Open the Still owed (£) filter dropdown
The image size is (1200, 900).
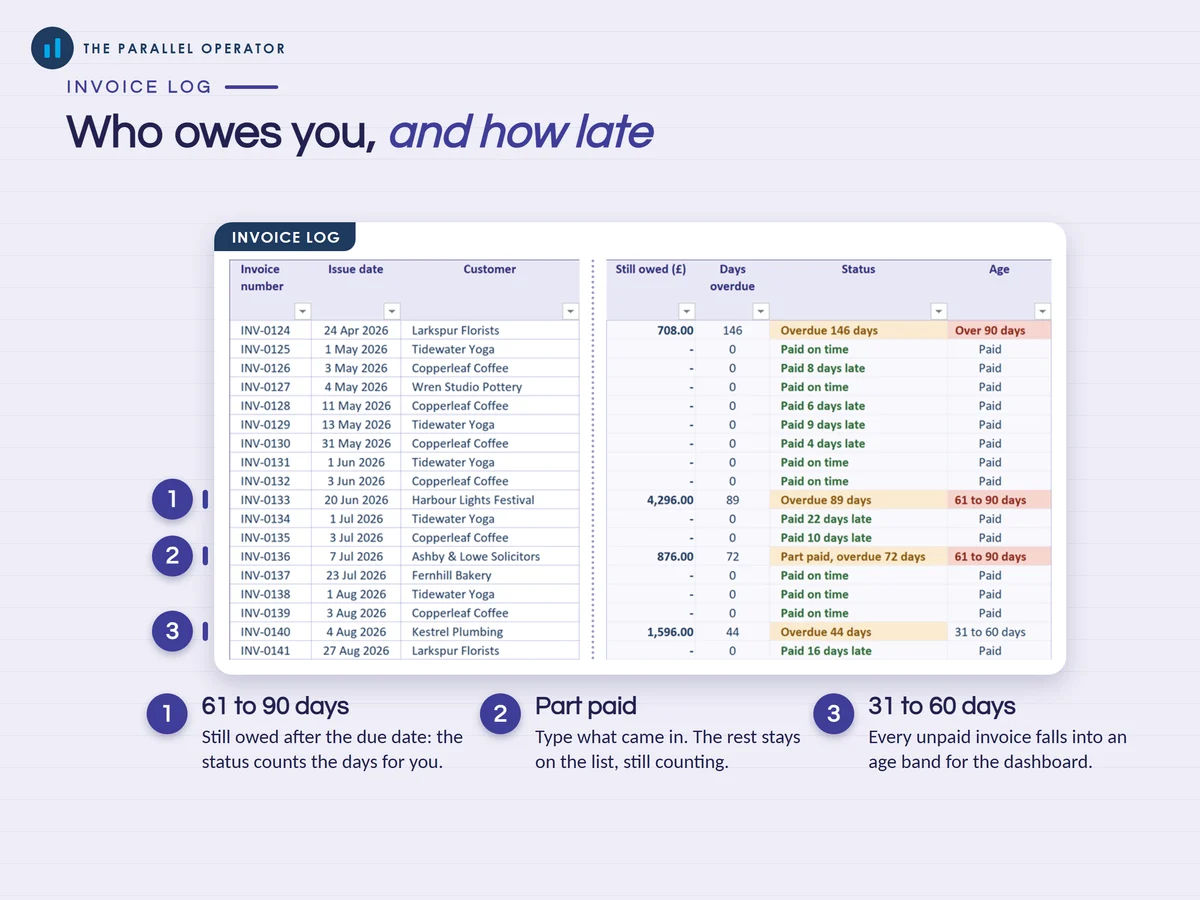click(686, 311)
